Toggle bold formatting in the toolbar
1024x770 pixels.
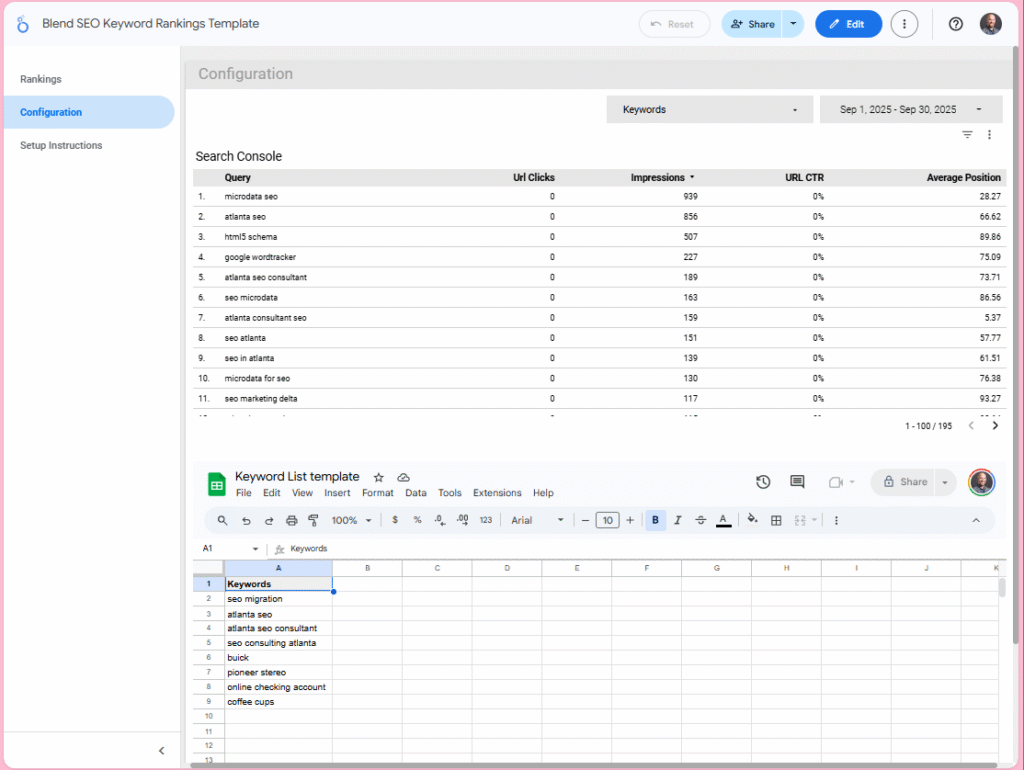(x=655, y=520)
